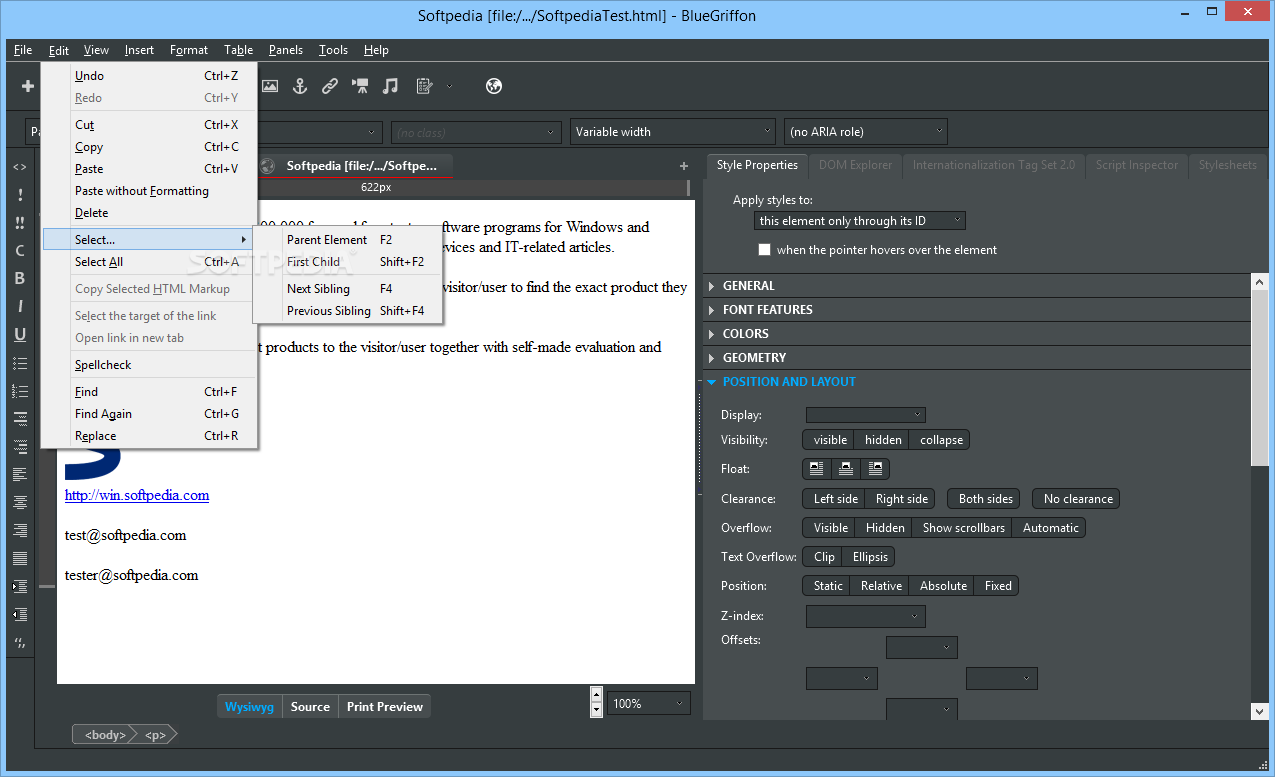The width and height of the screenshot is (1275, 777).
Task: Click Paste without Formatting in Edit menu
Action: (x=150, y=191)
